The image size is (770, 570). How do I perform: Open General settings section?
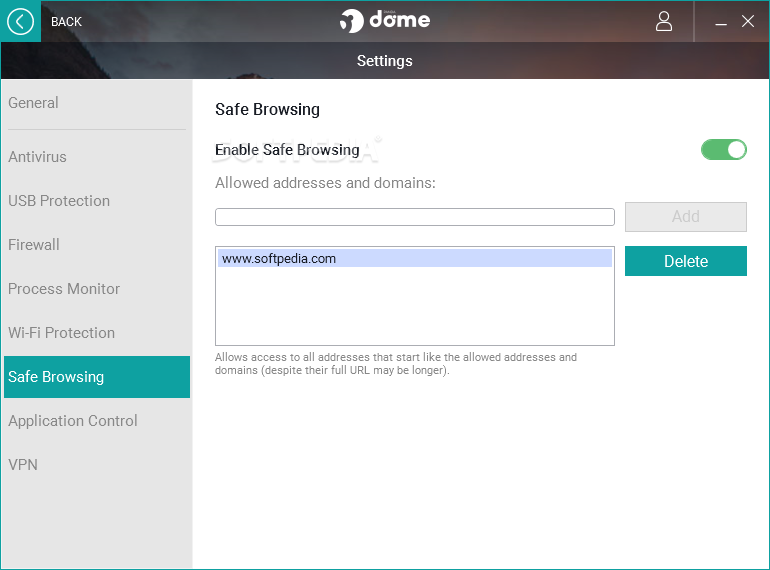click(33, 103)
